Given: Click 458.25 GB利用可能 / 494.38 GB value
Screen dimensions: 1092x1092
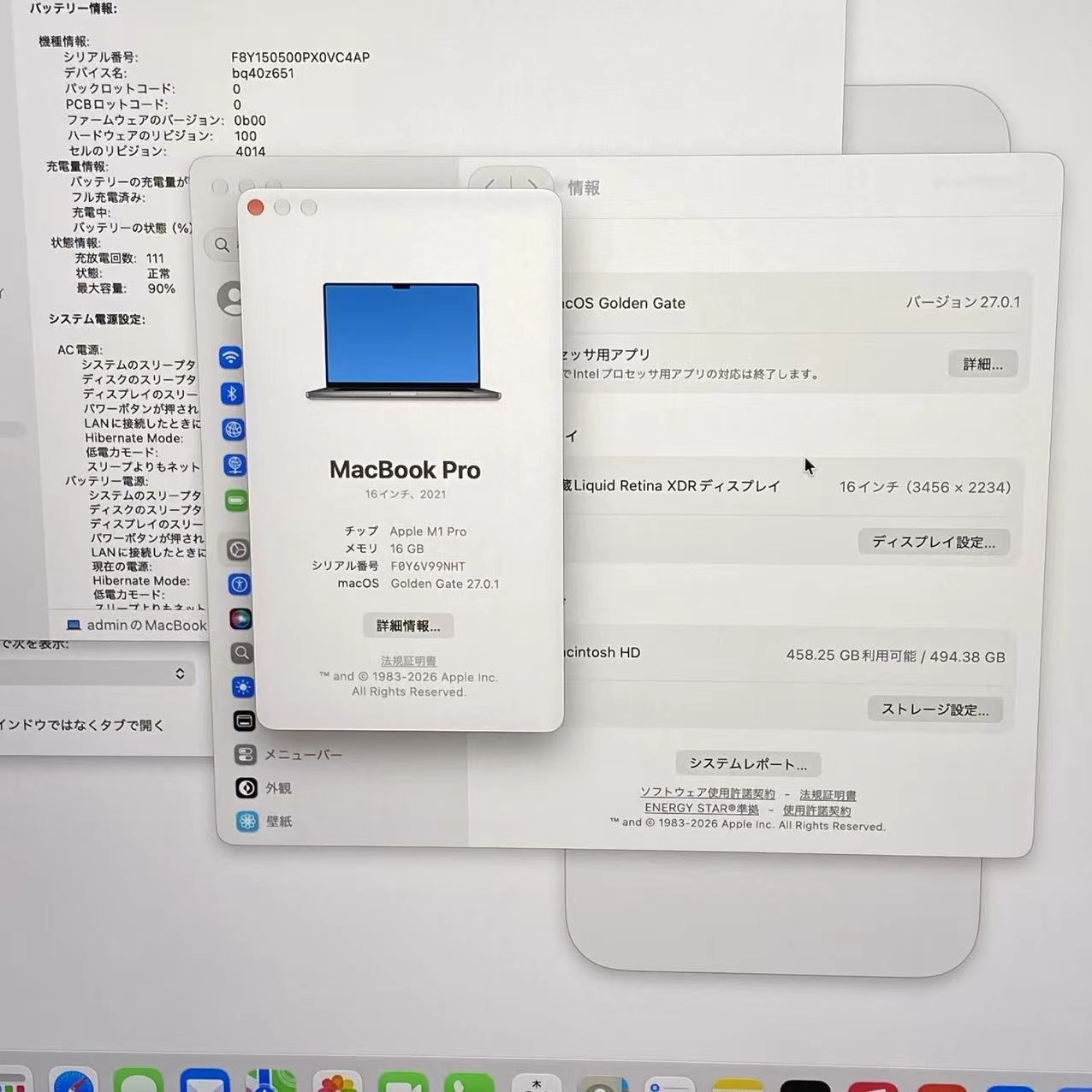Looking at the screenshot, I should [x=895, y=656].
